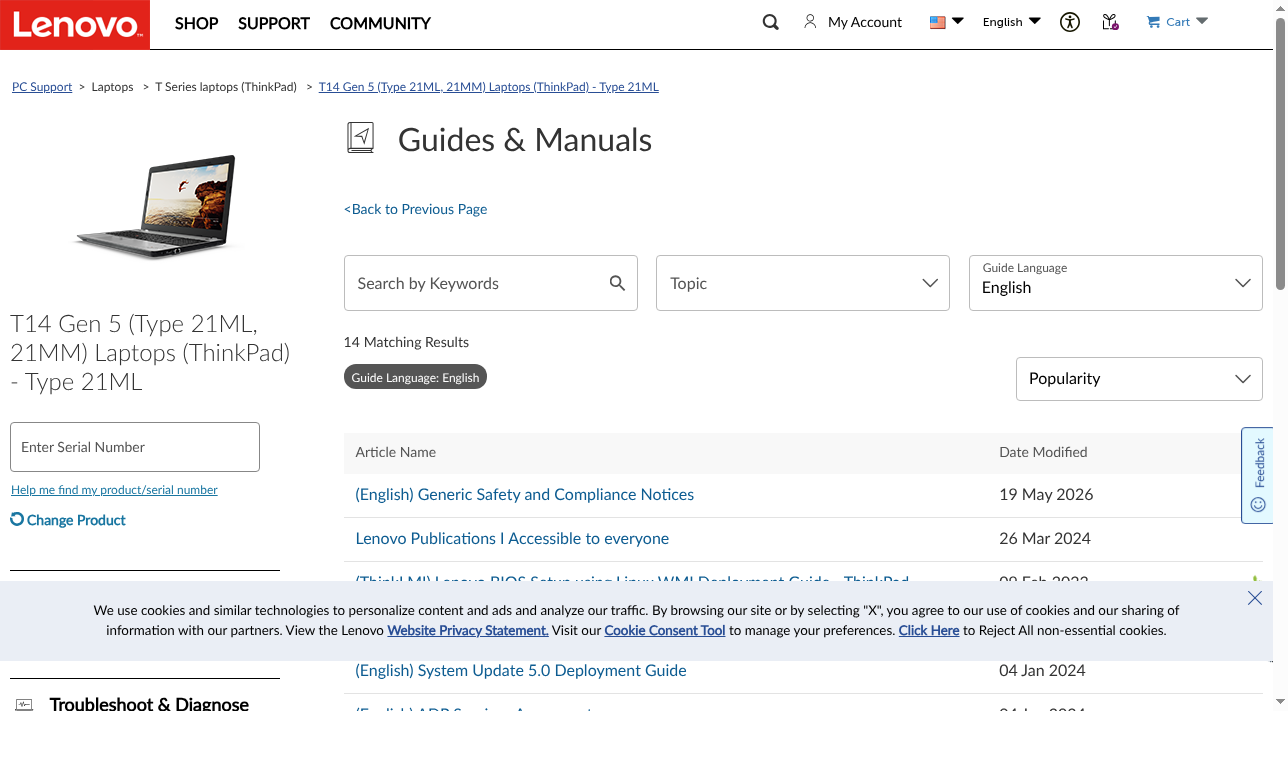
Task: Open the US flag country selector
Action: [x=946, y=22]
